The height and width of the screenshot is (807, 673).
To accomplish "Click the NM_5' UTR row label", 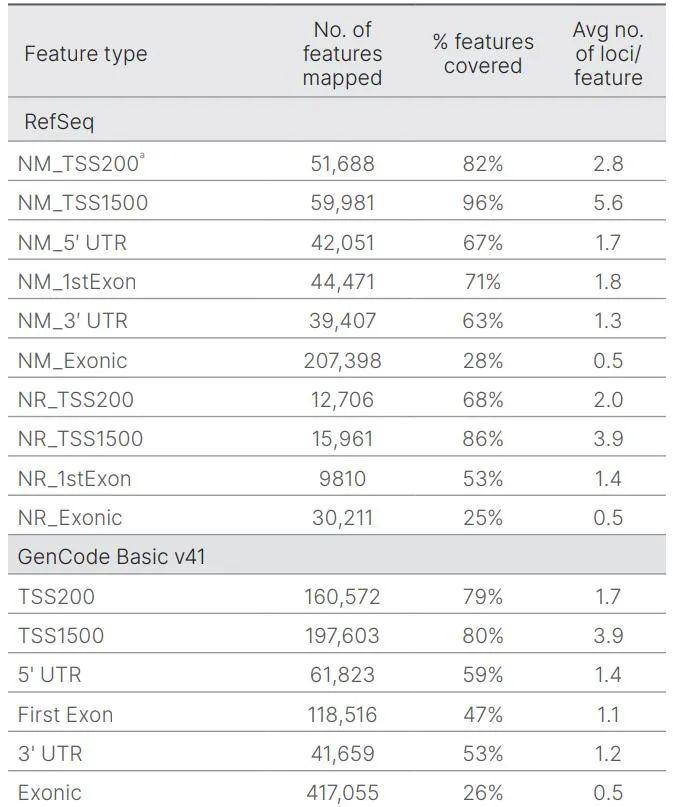I will point(72,242).
